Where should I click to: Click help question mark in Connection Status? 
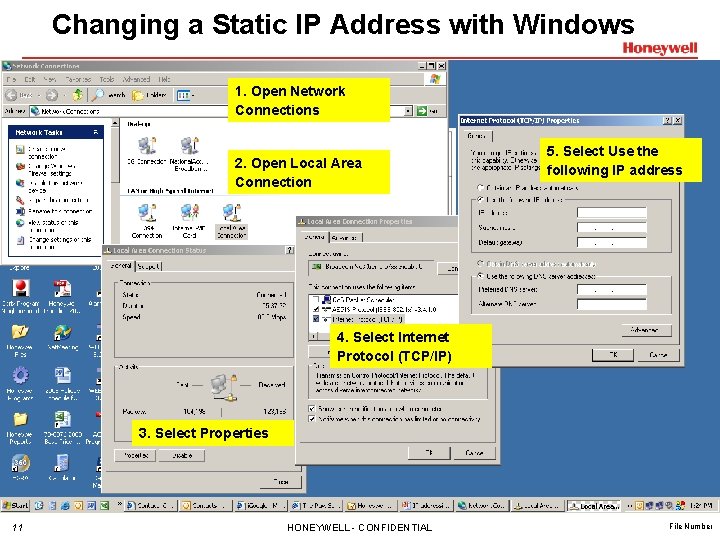click(x=289, y=250)
